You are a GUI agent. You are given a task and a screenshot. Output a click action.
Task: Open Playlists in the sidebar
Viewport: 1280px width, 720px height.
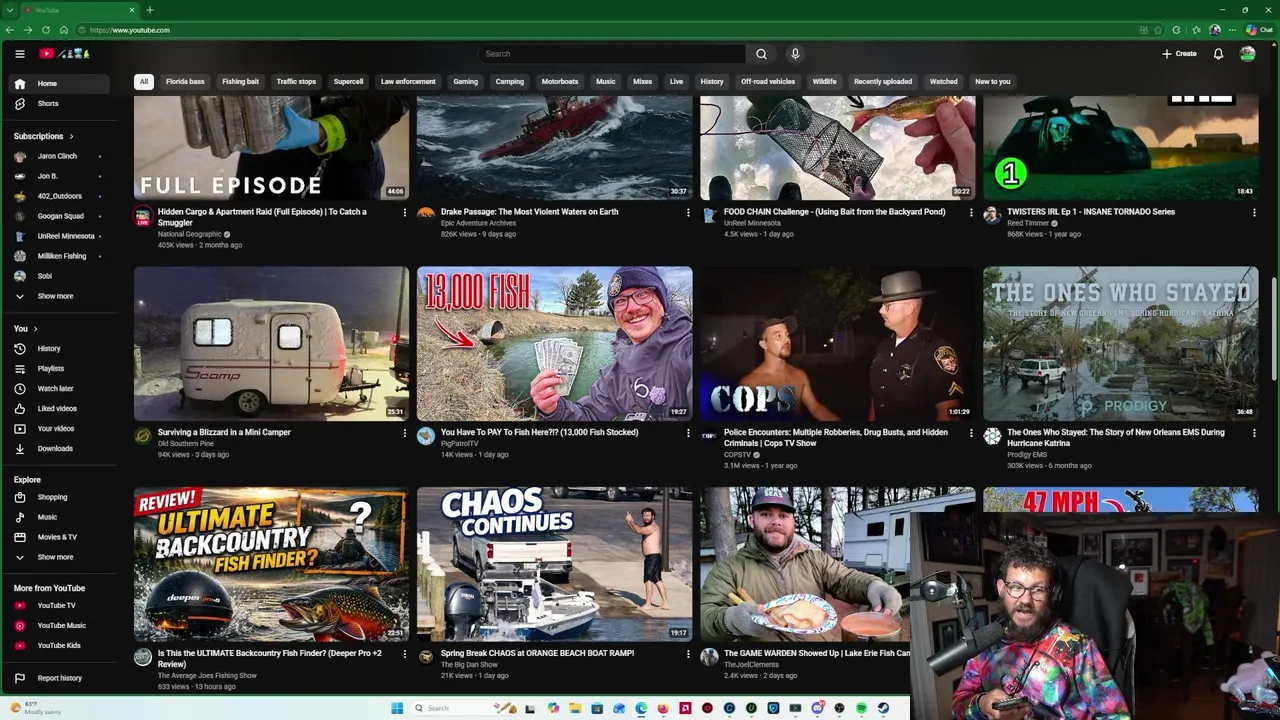[x=60, y=369]
